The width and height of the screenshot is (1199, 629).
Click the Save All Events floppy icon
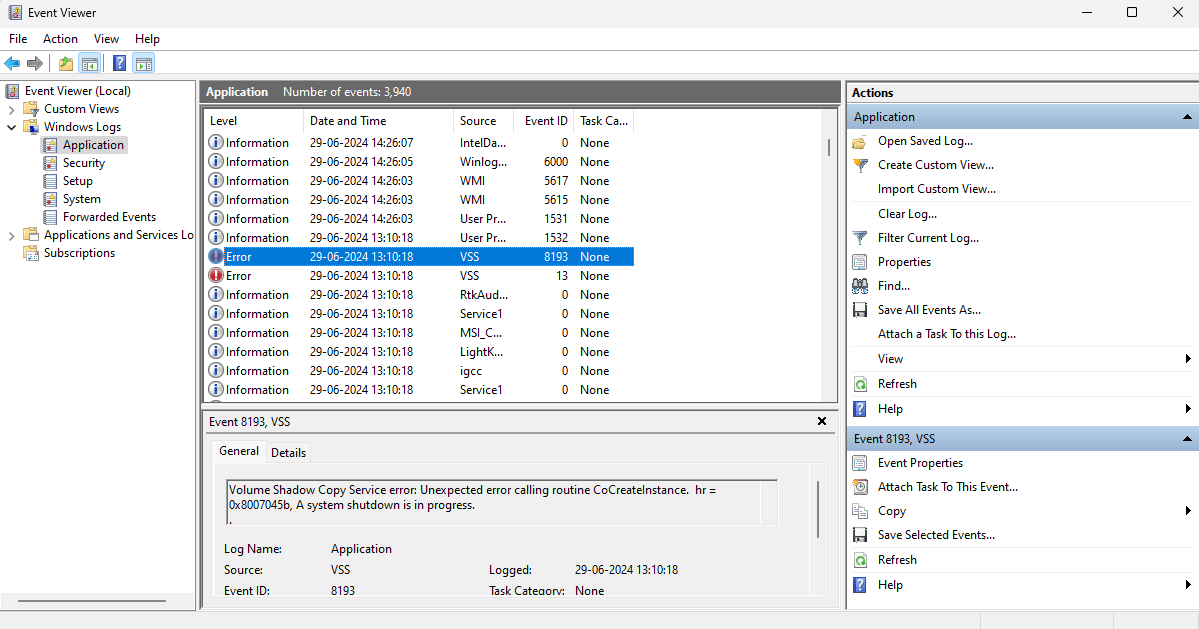click(860, 310)
